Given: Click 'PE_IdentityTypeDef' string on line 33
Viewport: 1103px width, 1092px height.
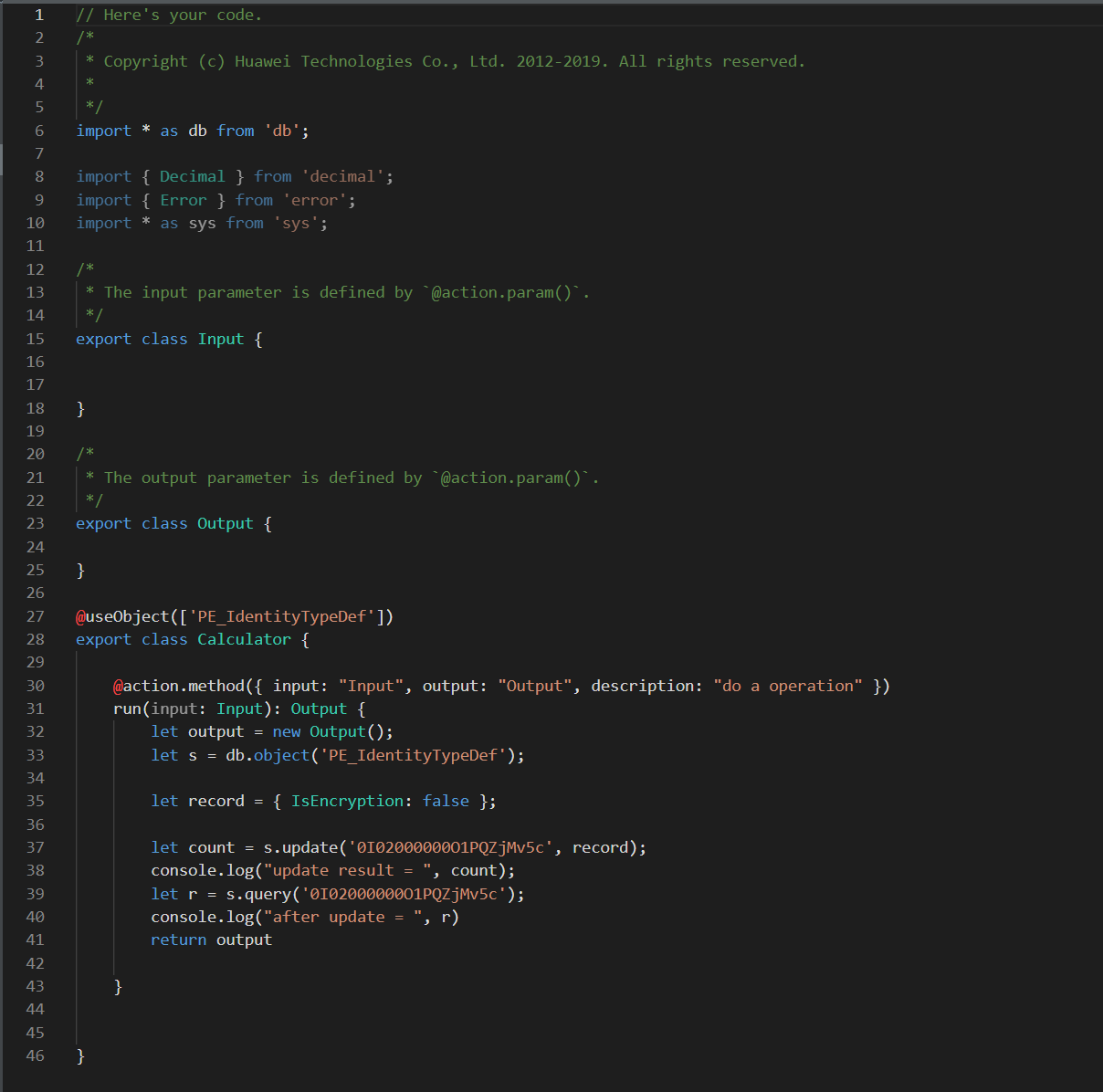Looking at the screenshot, I should pyautogui.click(x=414, y=755).
